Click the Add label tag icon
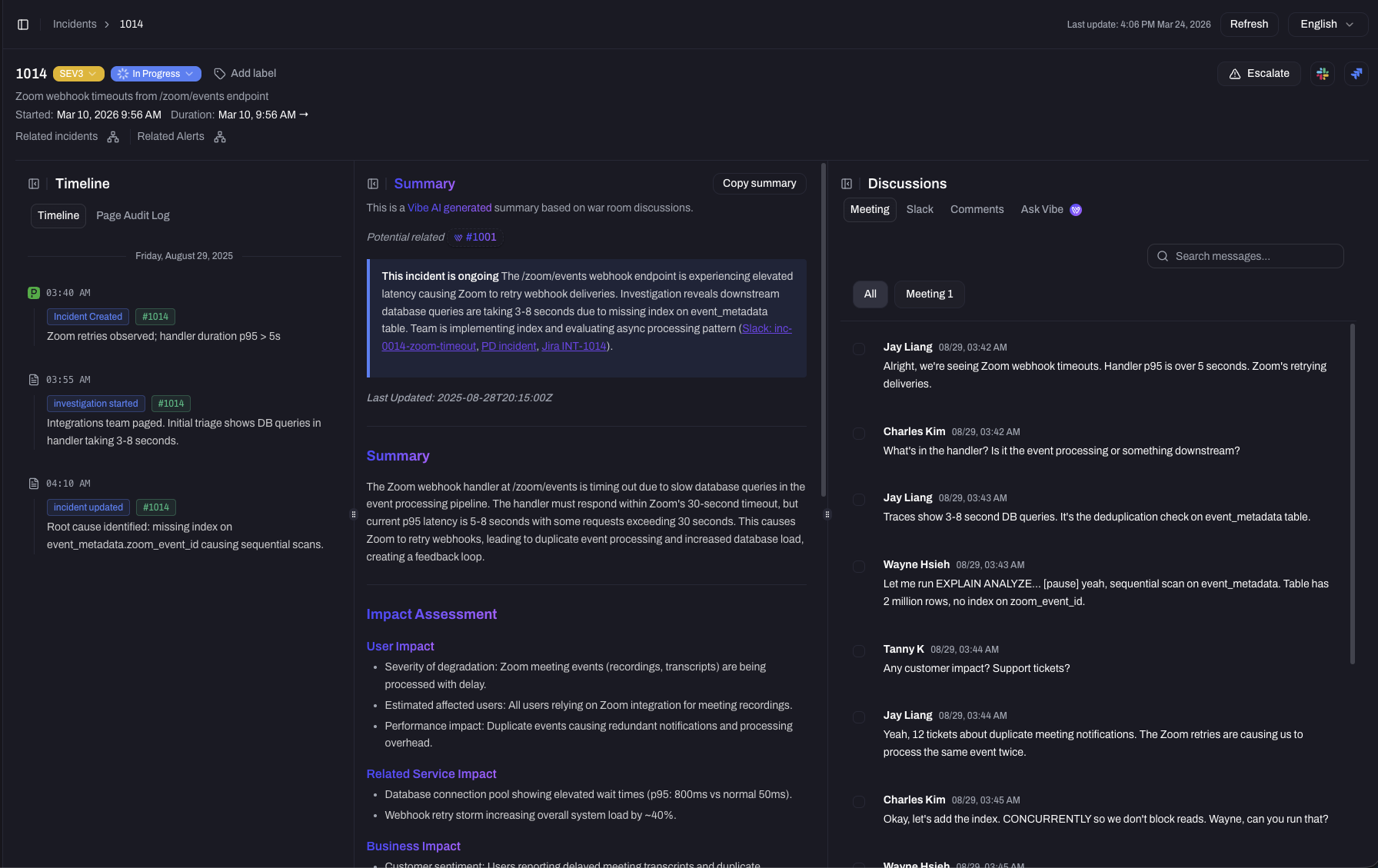The height and width of the screenshot is (868, 1378). pos(220,74)
